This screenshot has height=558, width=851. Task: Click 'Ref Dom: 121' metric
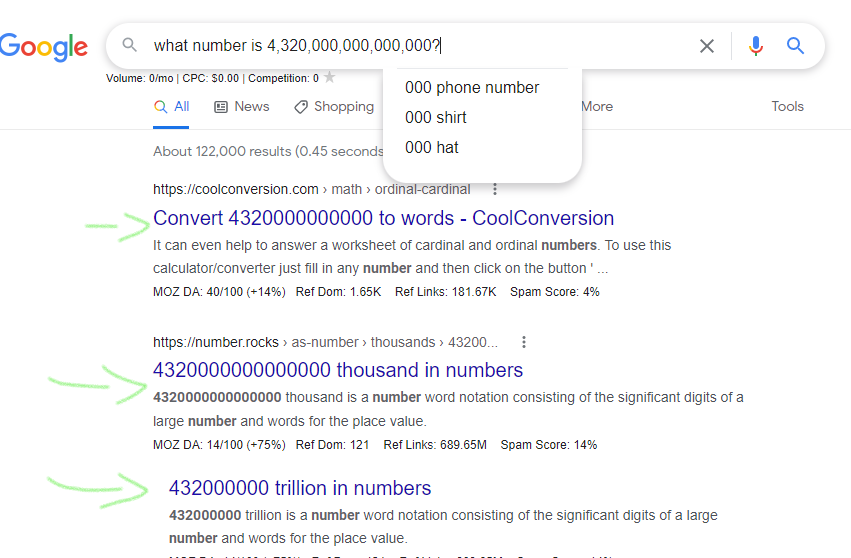click(332, 445)
